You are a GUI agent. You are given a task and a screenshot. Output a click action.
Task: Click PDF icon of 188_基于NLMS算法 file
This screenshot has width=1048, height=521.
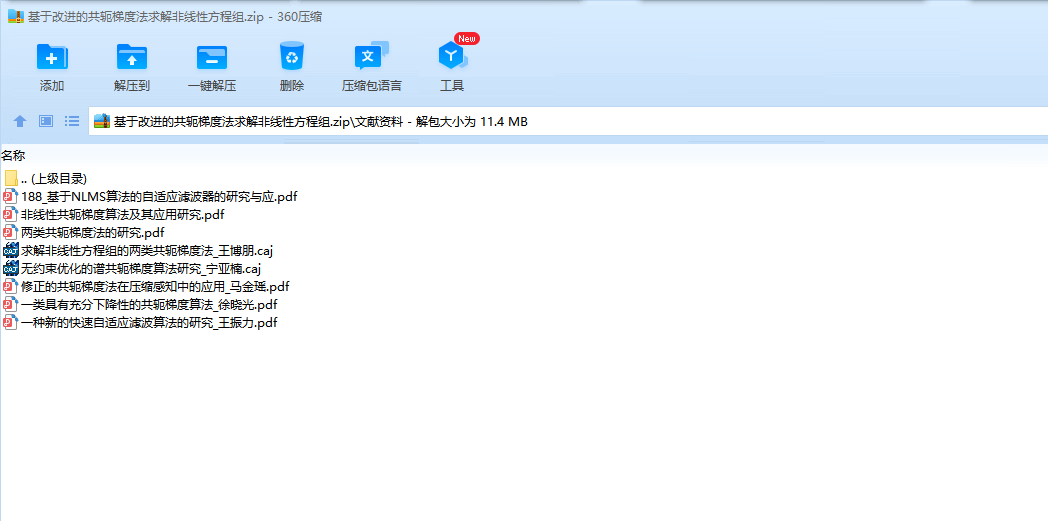coord(11,196)
